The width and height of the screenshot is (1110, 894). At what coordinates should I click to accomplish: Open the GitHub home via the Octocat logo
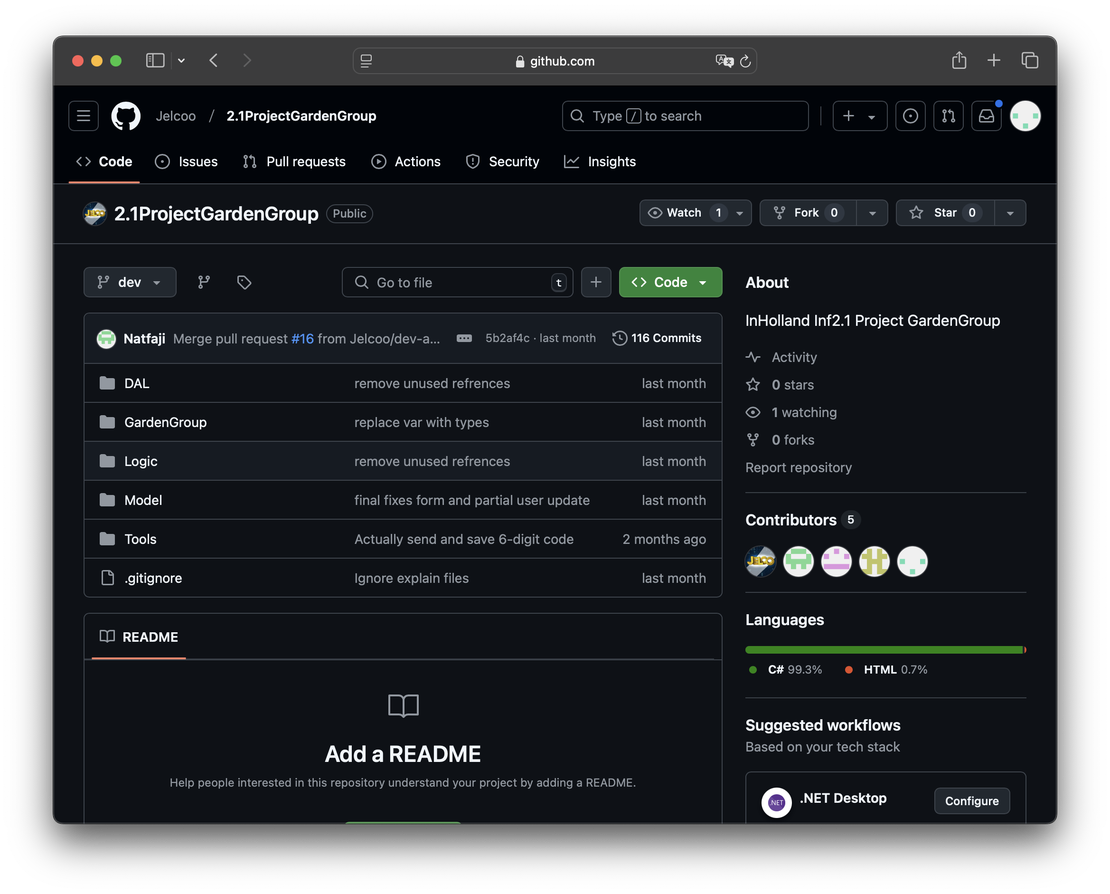tap(125, 115)
